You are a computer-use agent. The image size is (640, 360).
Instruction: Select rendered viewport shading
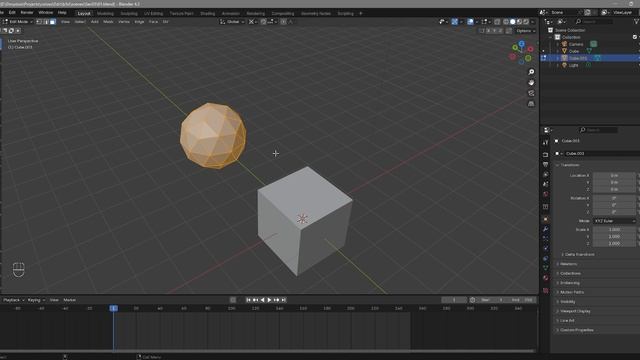pyautogui.click(x=526, y=22)
